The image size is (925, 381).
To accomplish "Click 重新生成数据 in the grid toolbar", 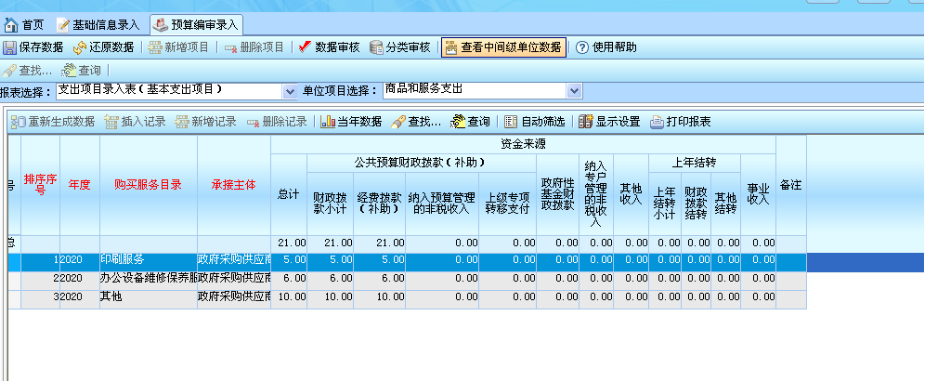I will [53, 121].
